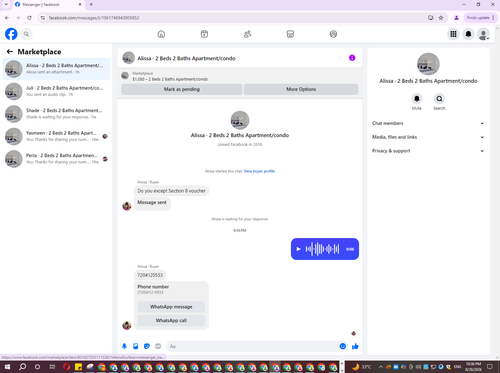This screenshot has width=500, height=373.
Task: Click WhatsApp message button
Action: (x=171, y=307)
